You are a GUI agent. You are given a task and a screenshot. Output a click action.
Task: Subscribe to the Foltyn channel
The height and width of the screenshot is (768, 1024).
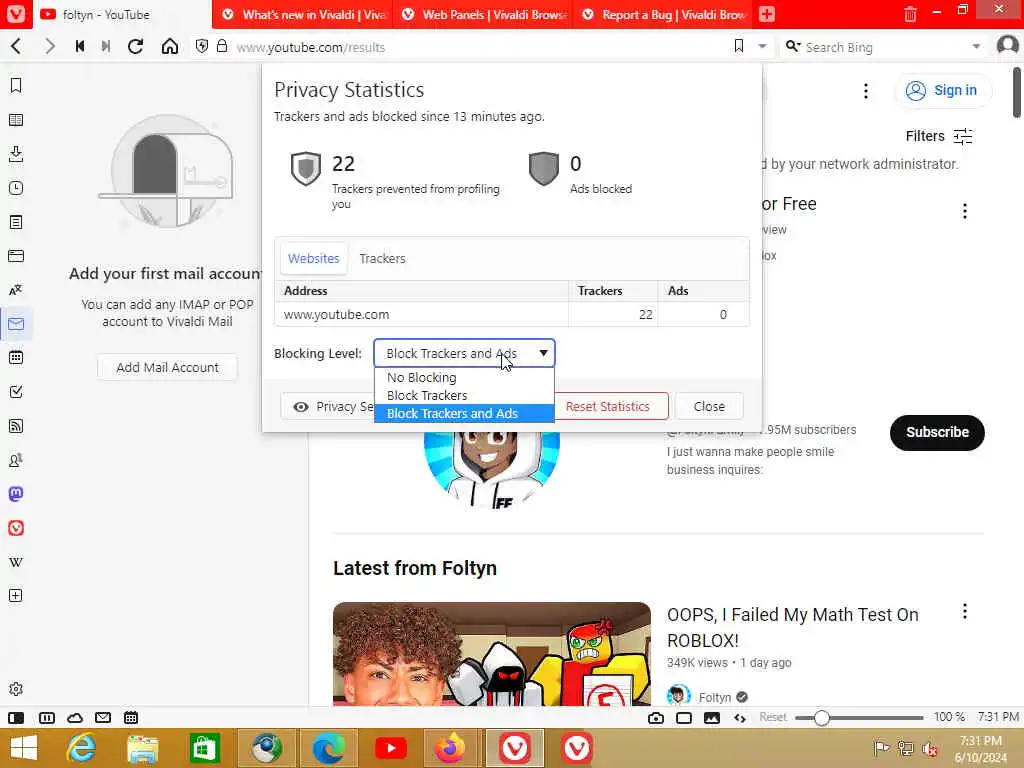coord(937,432)
